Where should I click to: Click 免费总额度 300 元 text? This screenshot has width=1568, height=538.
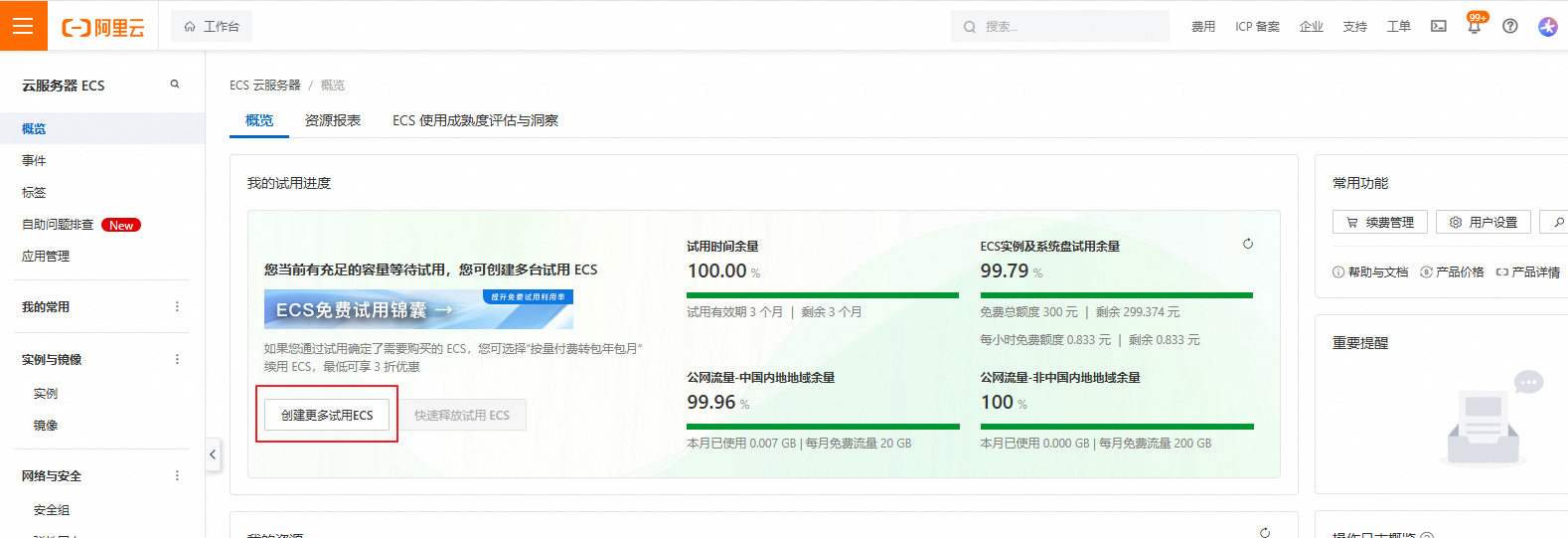click(x=1028, y=312)
